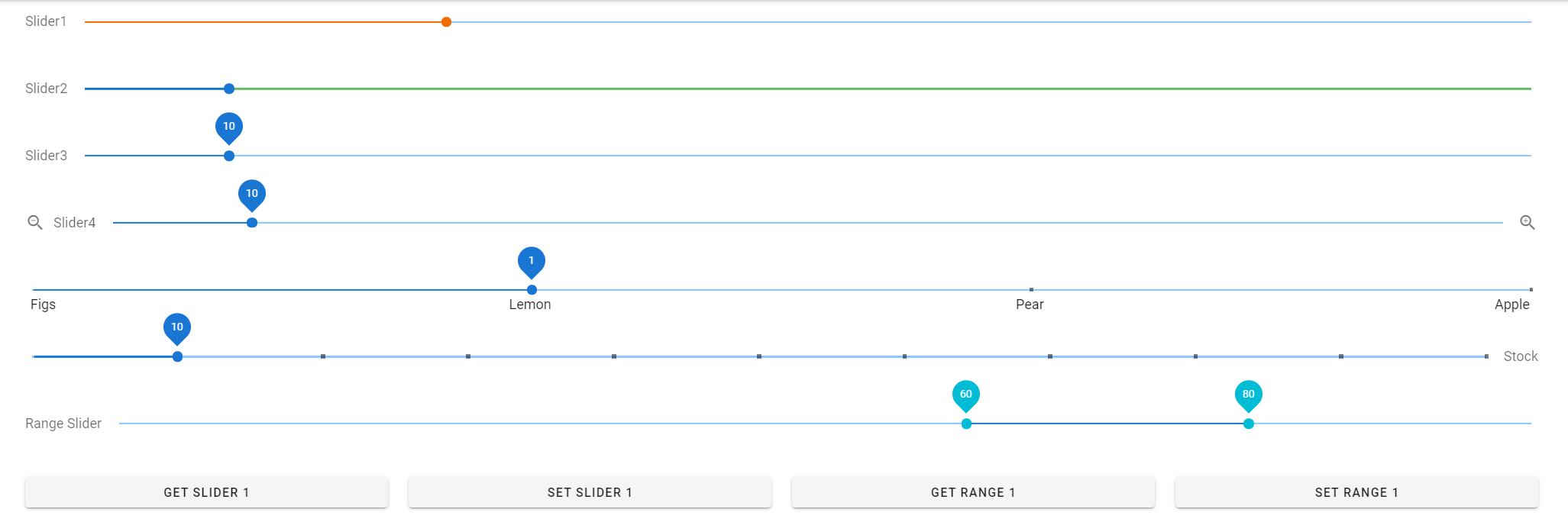
Task: Click the Stock slider thumb at 10
Action: click(x=177, y=356)
